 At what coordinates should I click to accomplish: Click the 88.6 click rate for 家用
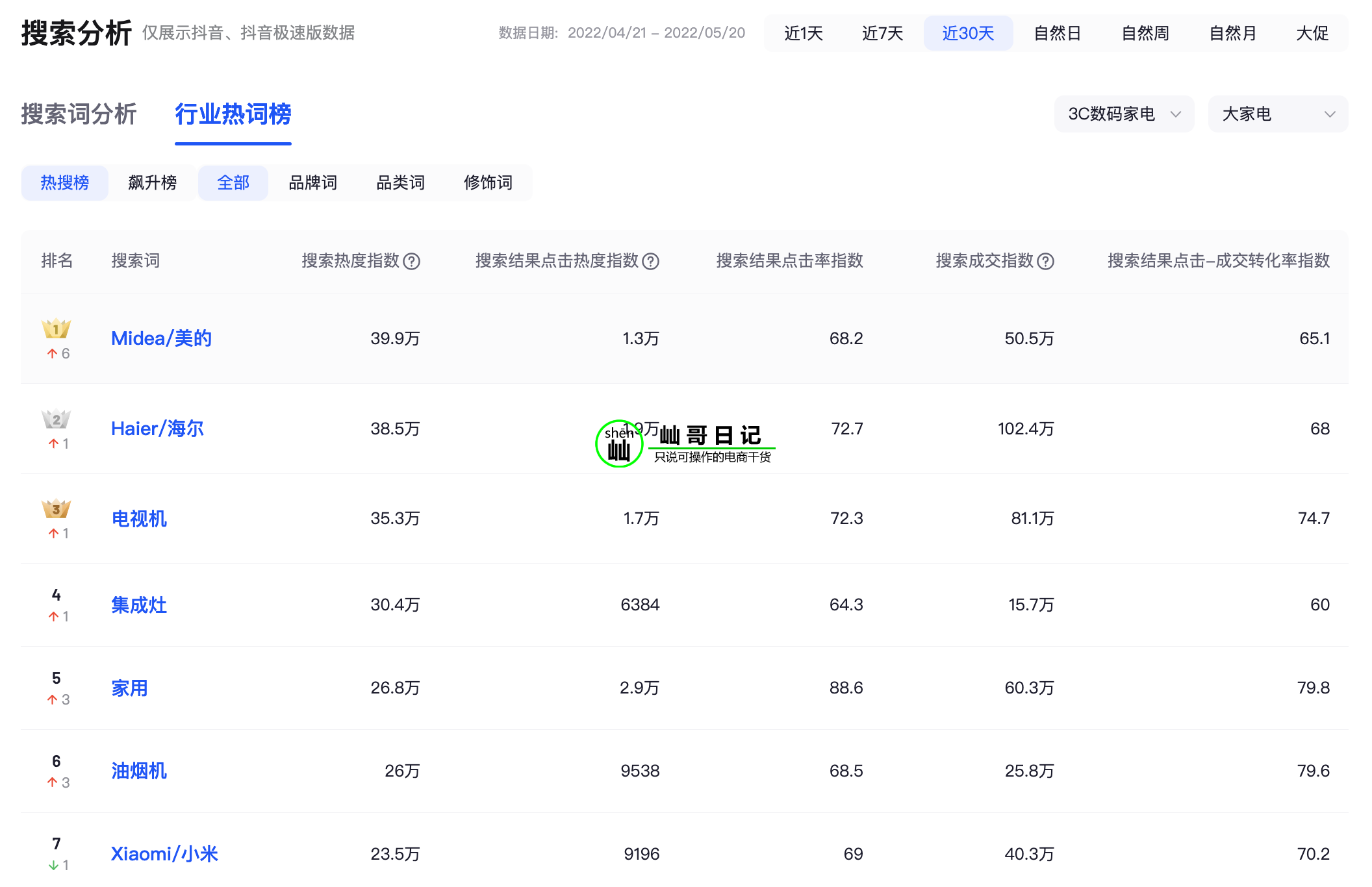[x=846, y=688]
